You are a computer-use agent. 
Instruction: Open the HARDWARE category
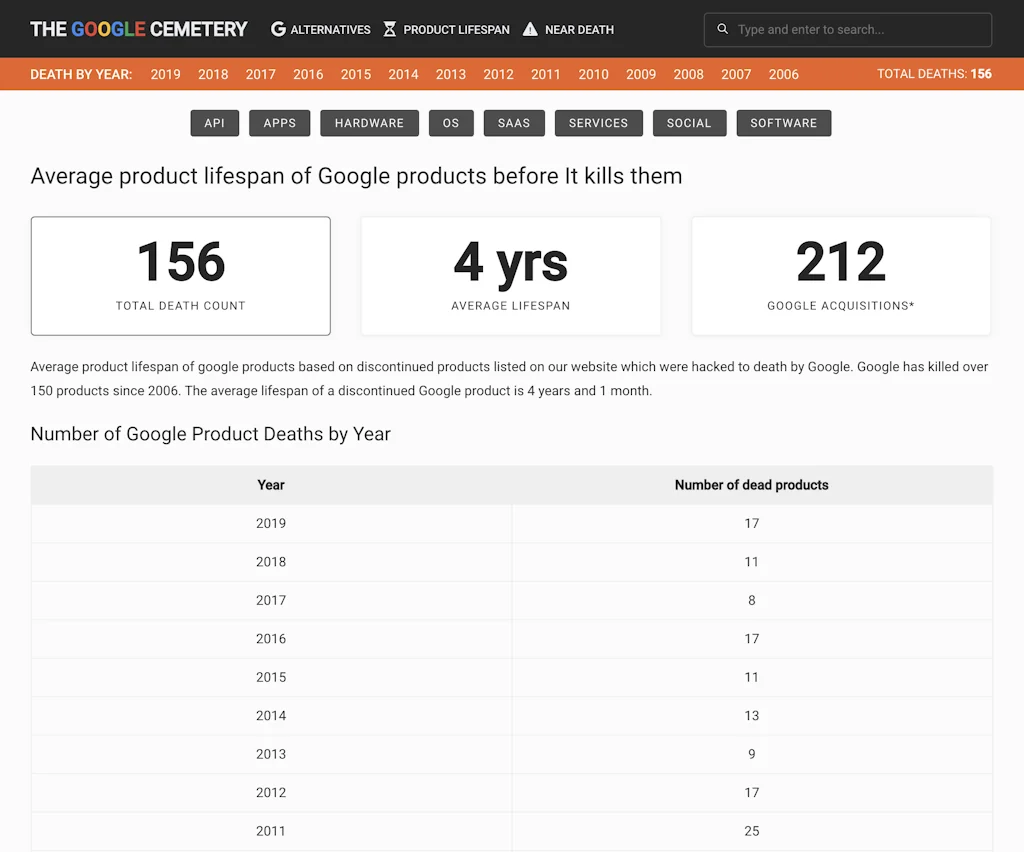(x=369, y=122)
